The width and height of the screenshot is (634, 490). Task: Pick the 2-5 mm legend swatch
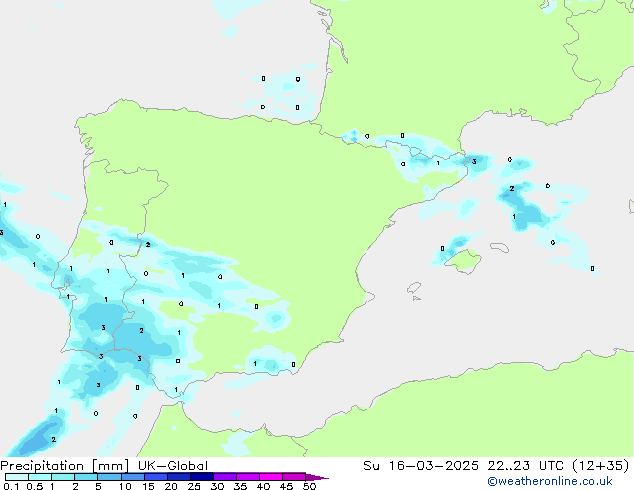pos(86,477)
